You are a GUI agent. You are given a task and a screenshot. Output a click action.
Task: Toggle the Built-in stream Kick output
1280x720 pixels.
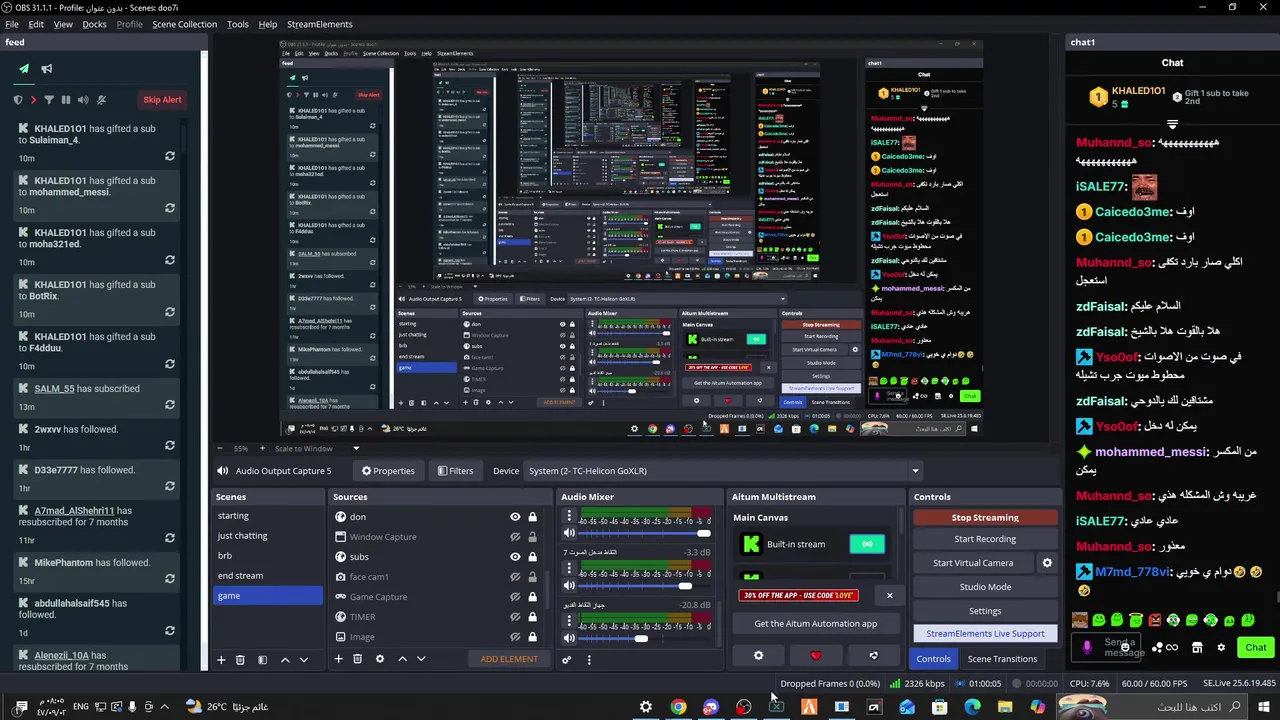pos(867,544)
